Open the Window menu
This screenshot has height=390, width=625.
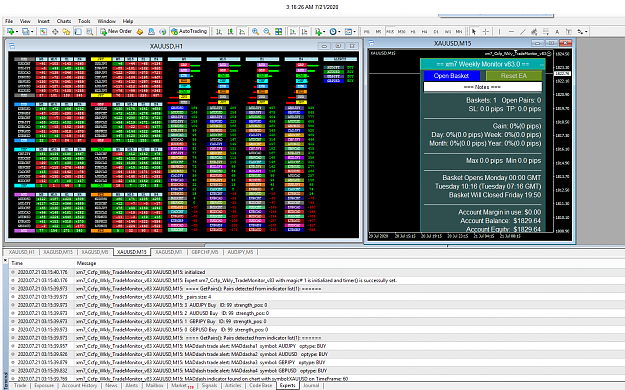(106, 21)
